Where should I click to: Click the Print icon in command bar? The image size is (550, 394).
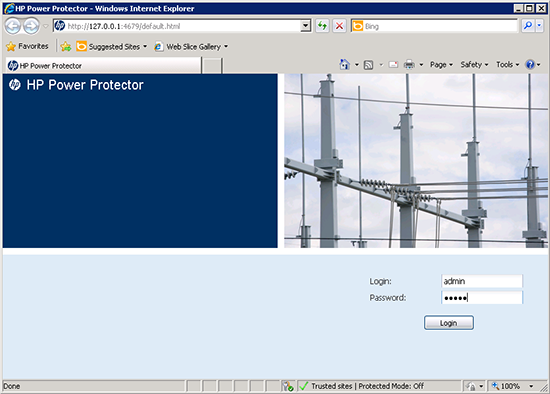[x=409, y=65]
